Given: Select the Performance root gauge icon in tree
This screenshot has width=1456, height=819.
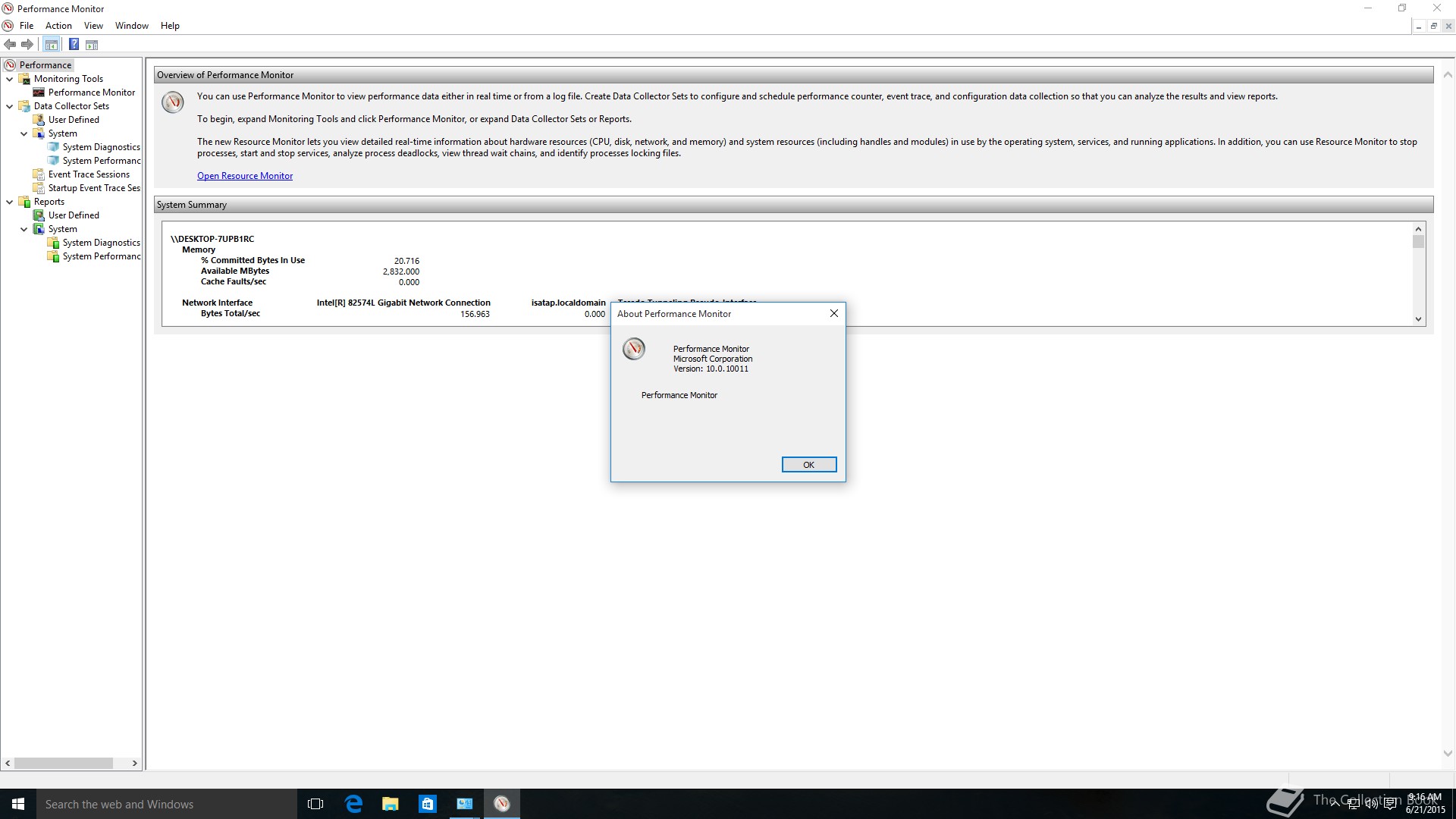Looking at the screenshot, I should [10, 65].
